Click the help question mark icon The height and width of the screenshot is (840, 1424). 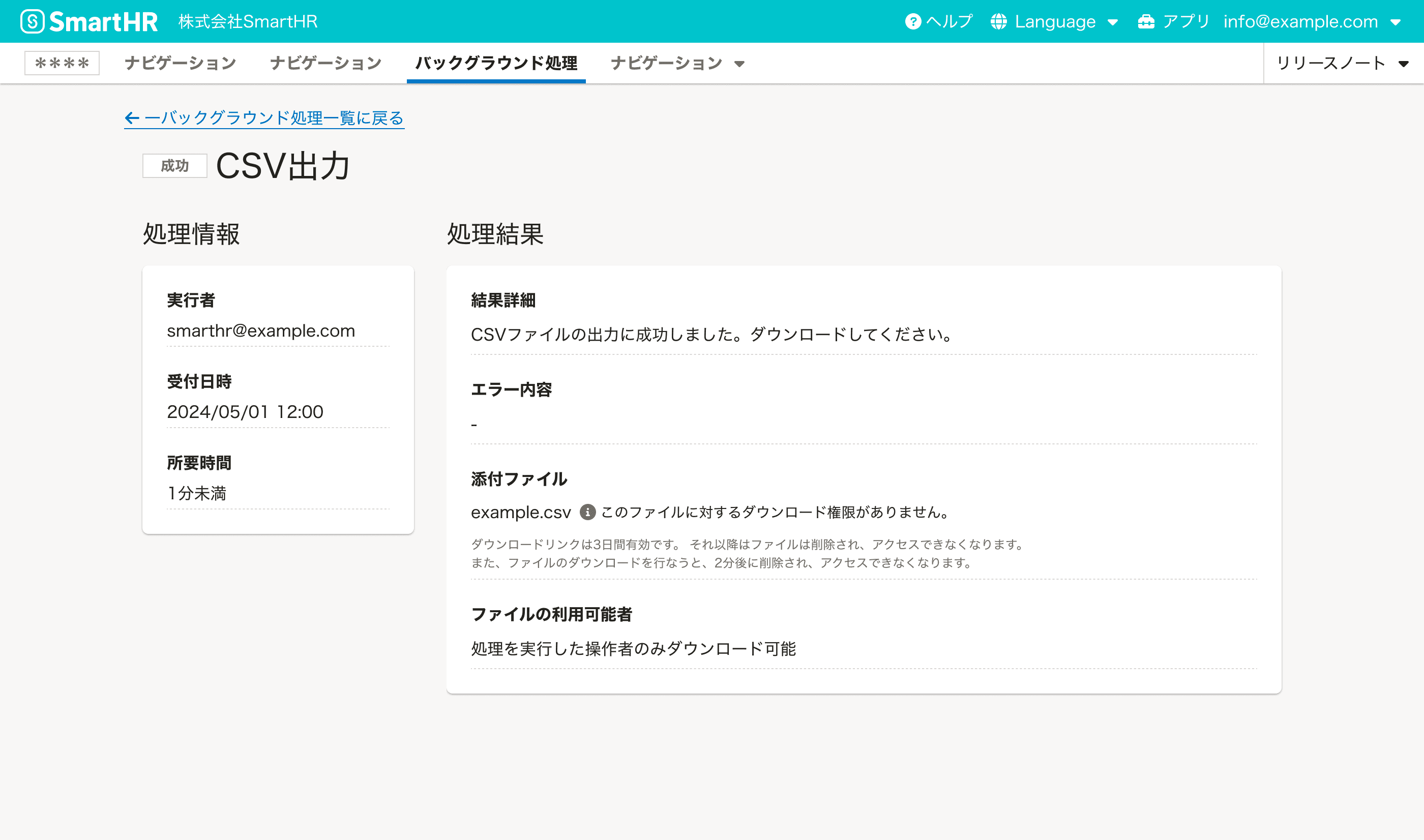pyautogui.click(x=912, y=21)
